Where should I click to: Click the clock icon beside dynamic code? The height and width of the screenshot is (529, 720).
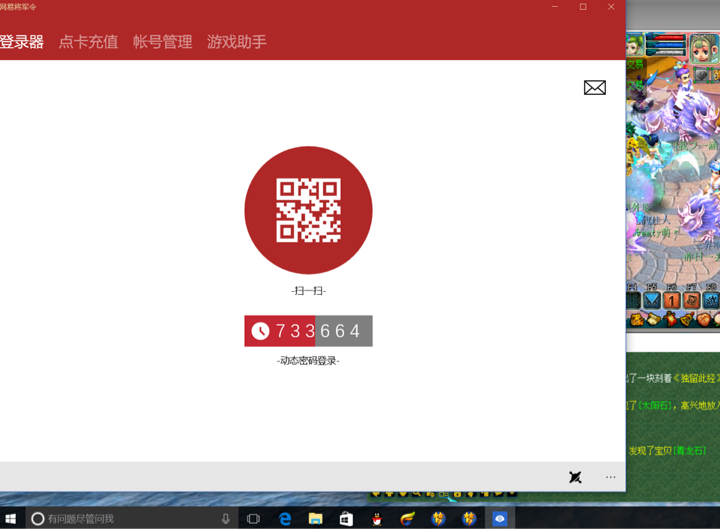260,331
